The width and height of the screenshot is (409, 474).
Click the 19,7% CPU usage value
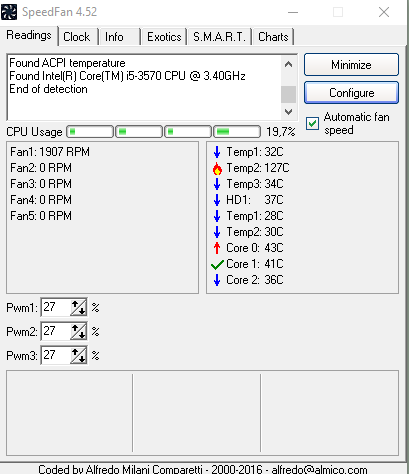(281, 132)
